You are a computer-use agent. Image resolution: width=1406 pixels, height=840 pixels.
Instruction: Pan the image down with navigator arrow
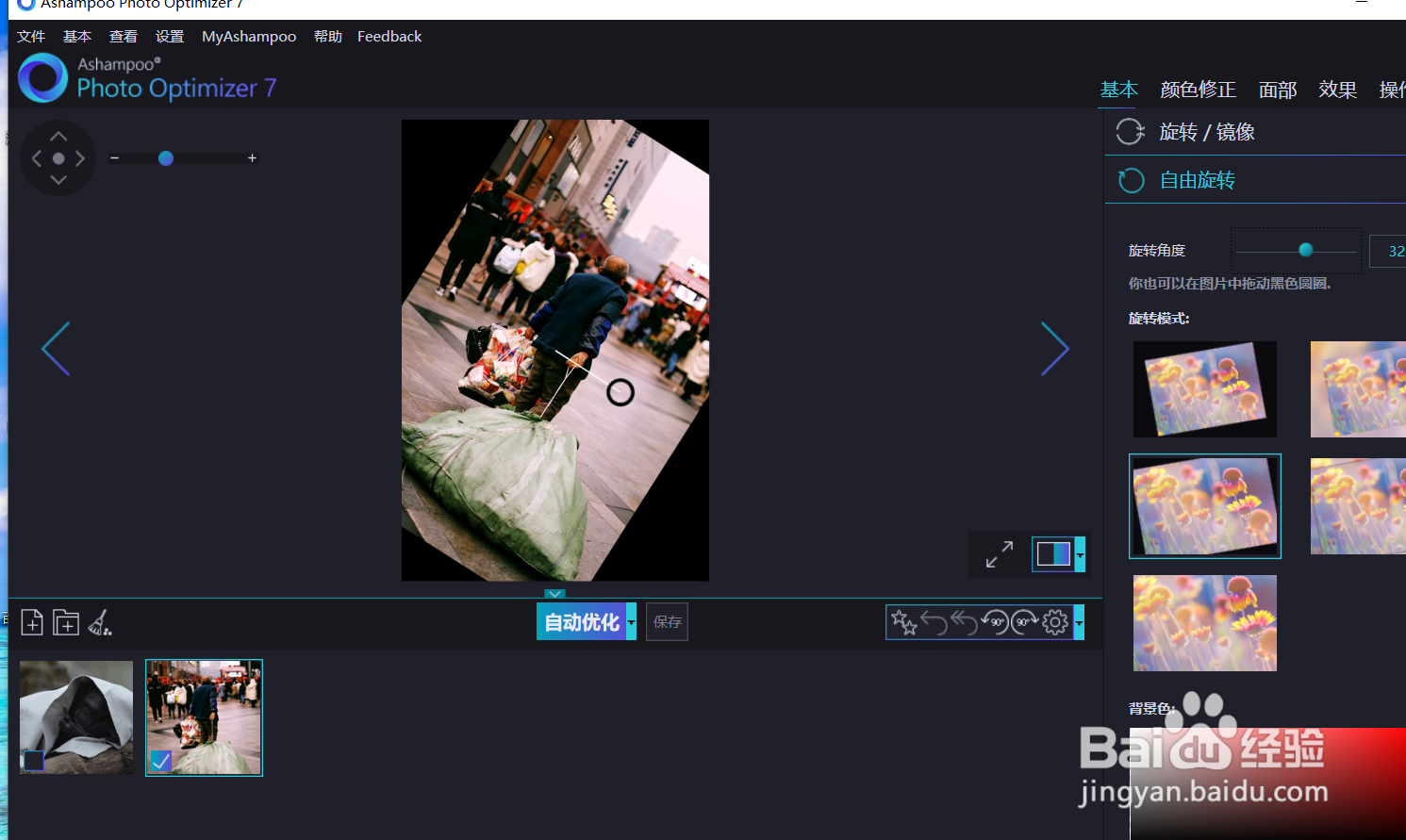(x=58, y=179)
